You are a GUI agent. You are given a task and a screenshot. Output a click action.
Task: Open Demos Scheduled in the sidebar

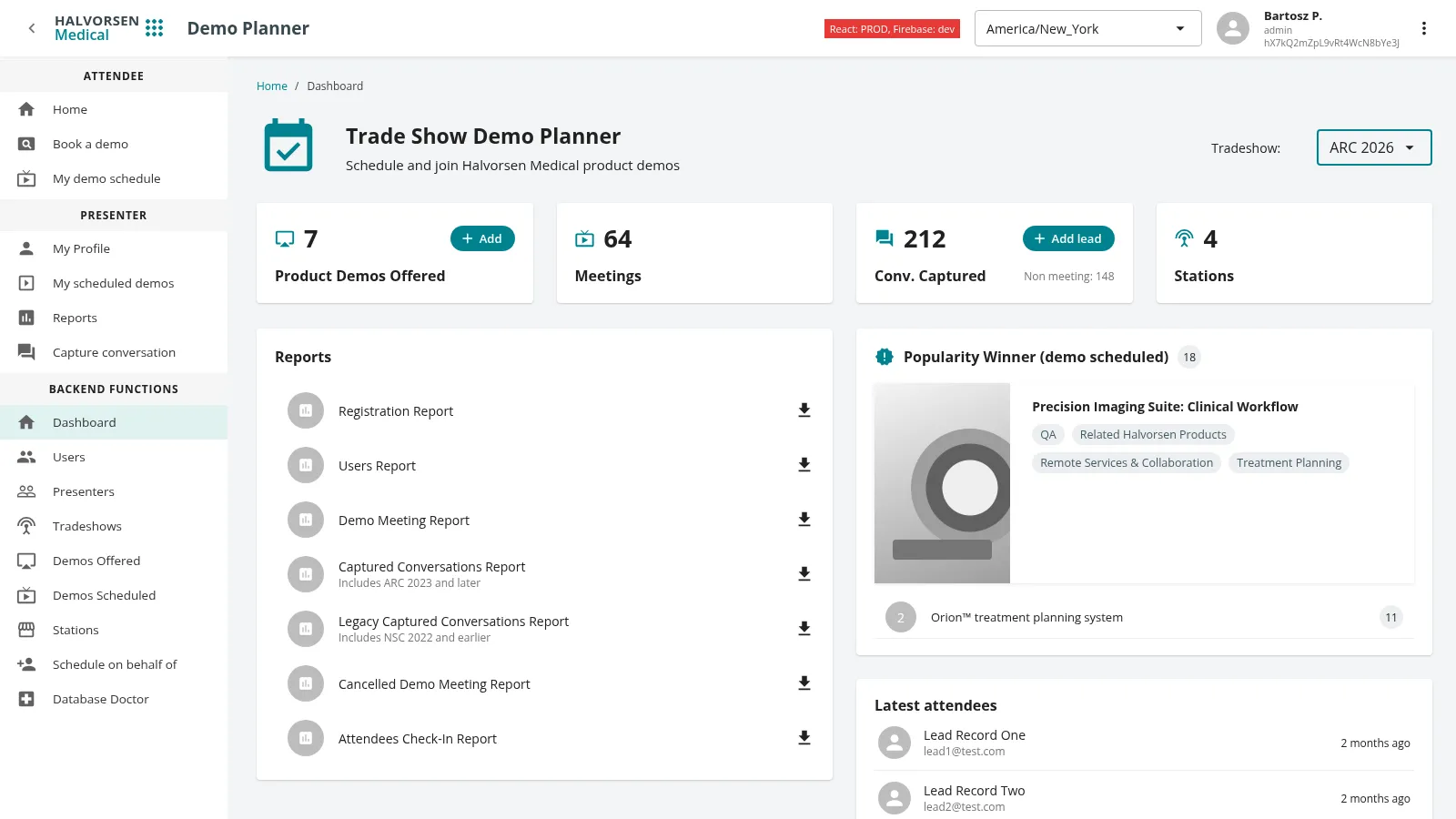click(x=114, y=595)
